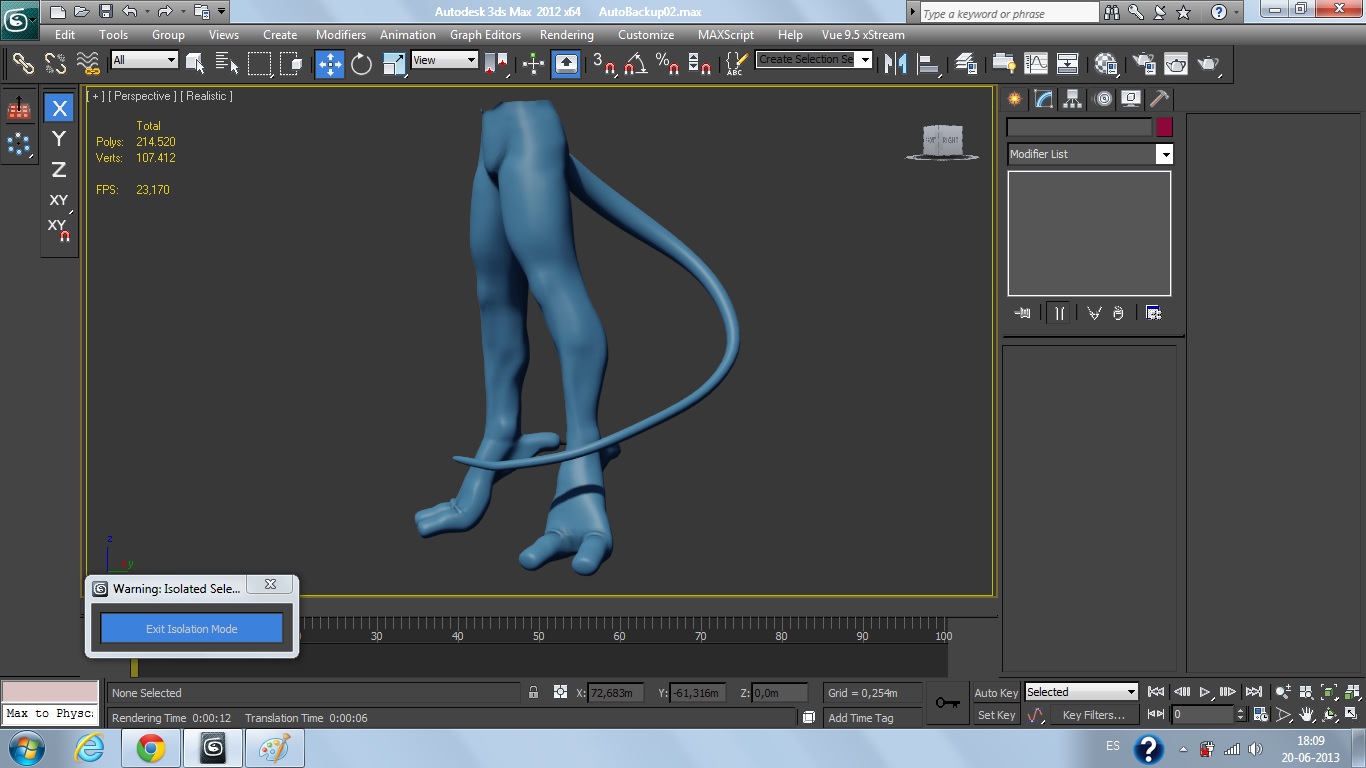Toggle Keyboard Shortcut Override
Screen dimensions: 1366x768
point(566,64)
